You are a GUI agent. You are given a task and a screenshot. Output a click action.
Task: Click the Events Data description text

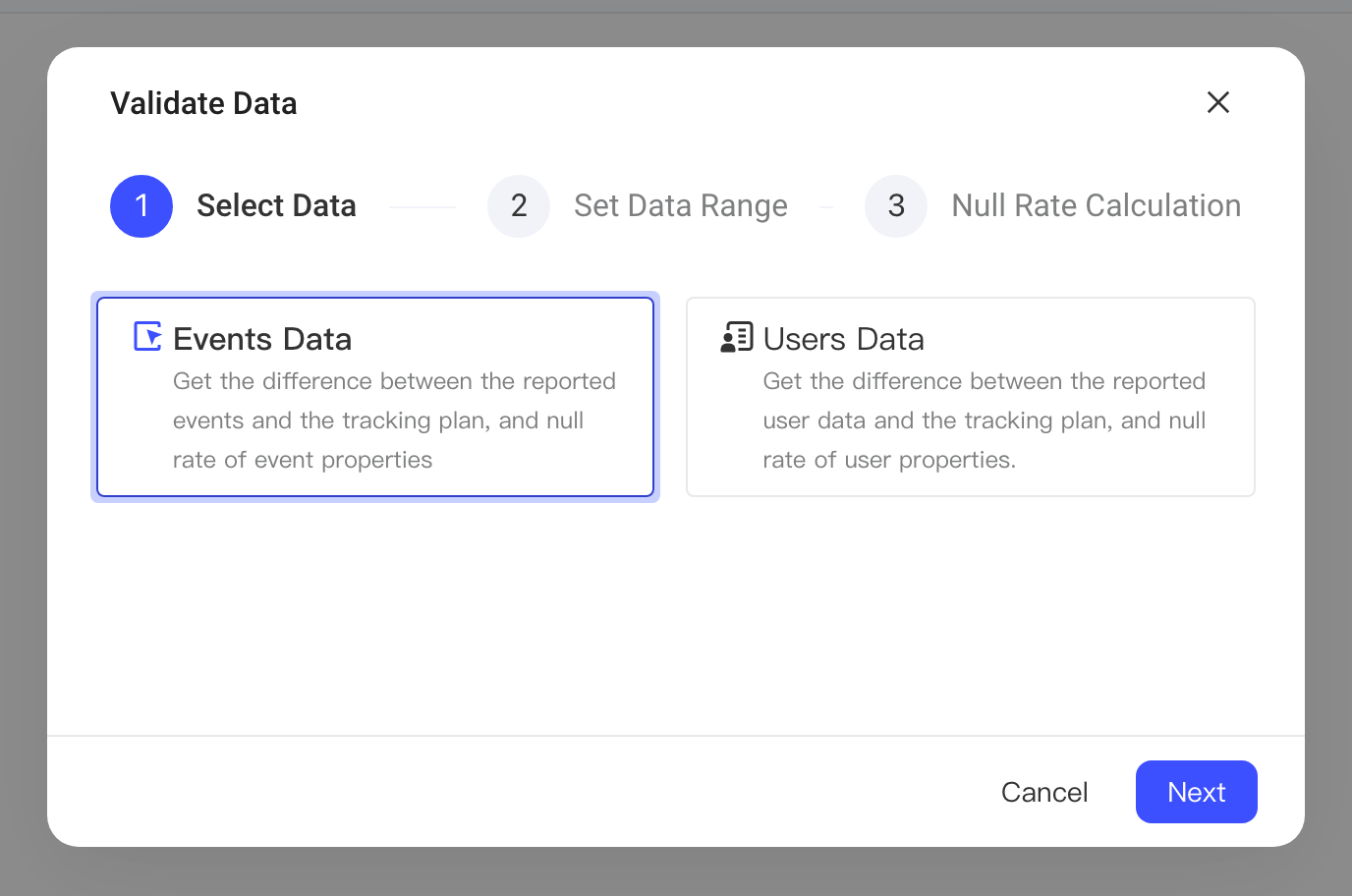(x=395, y=420)
